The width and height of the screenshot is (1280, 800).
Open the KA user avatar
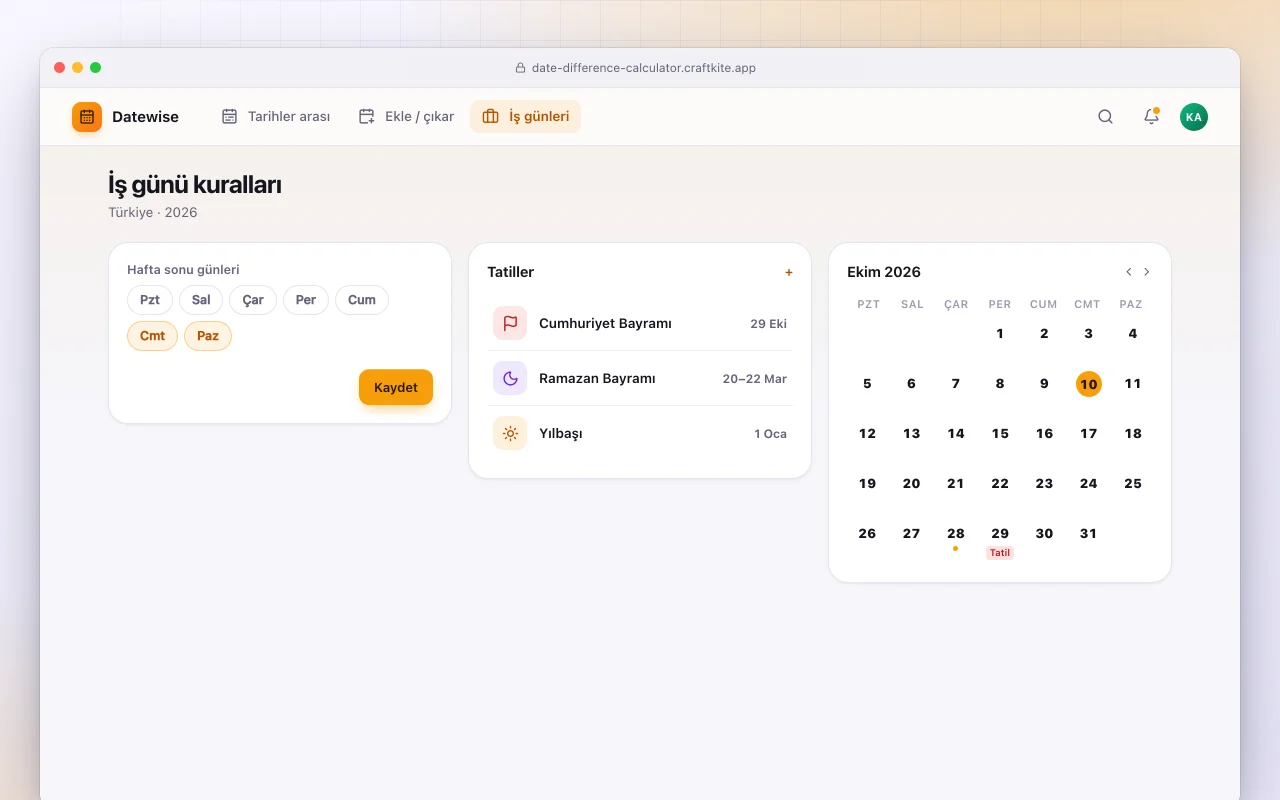point(1193,117)
